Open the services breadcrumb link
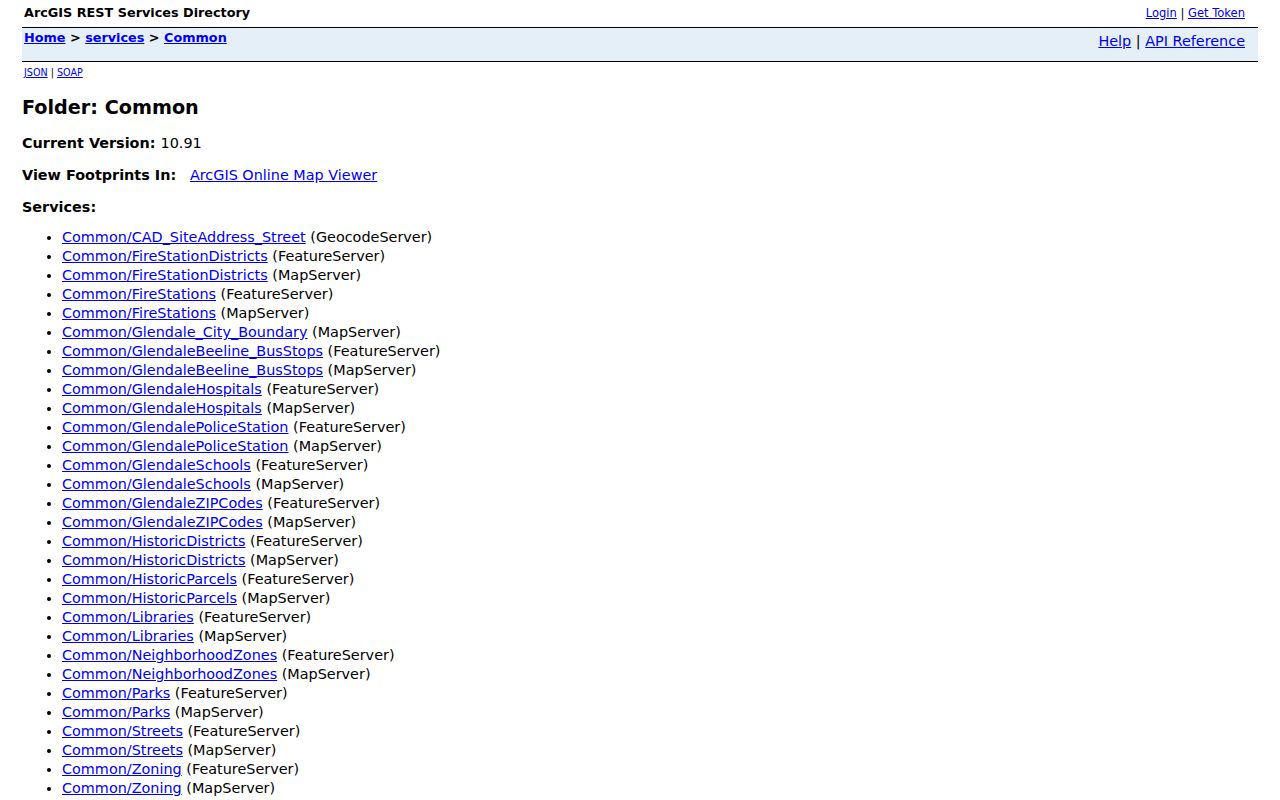This screenshot has height=800, width=1280. [115, 38]
